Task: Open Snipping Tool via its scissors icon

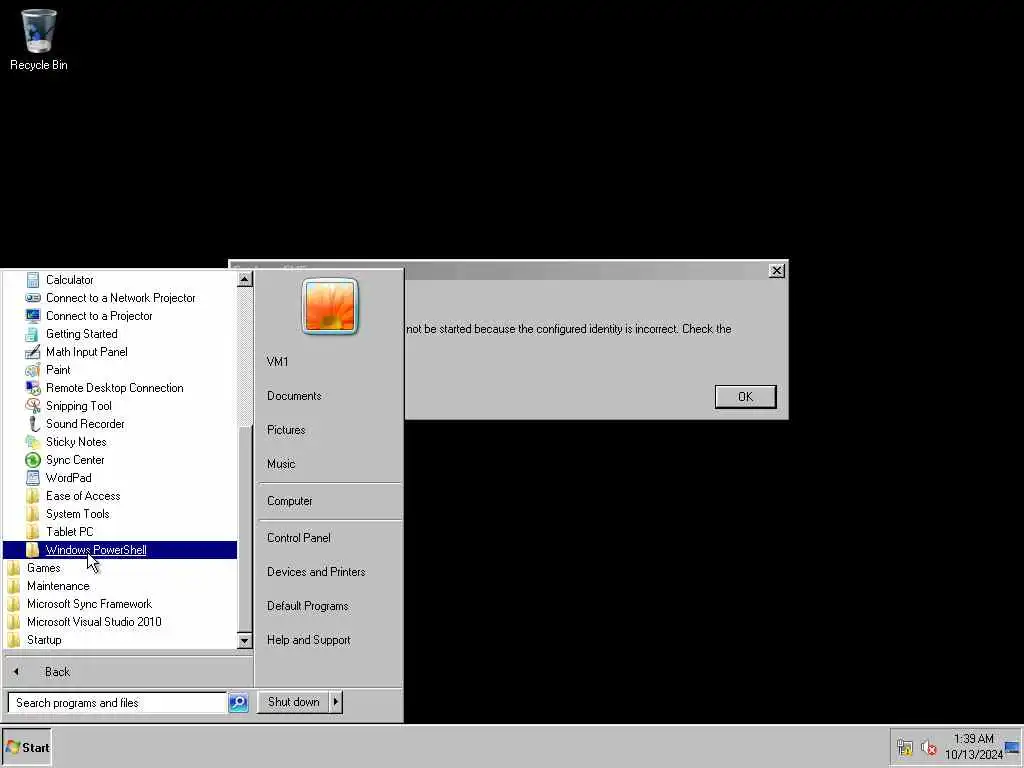Action: [x=33, y=406]
